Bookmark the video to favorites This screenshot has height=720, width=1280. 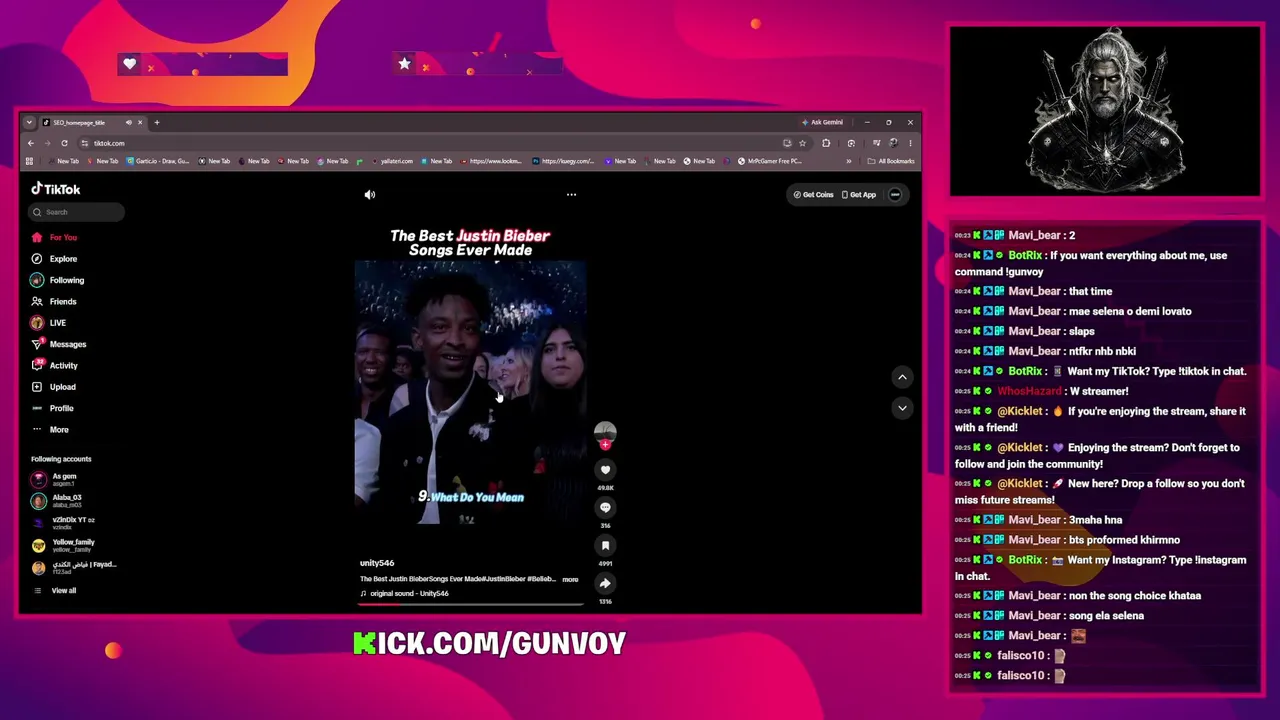pos(605,546)
